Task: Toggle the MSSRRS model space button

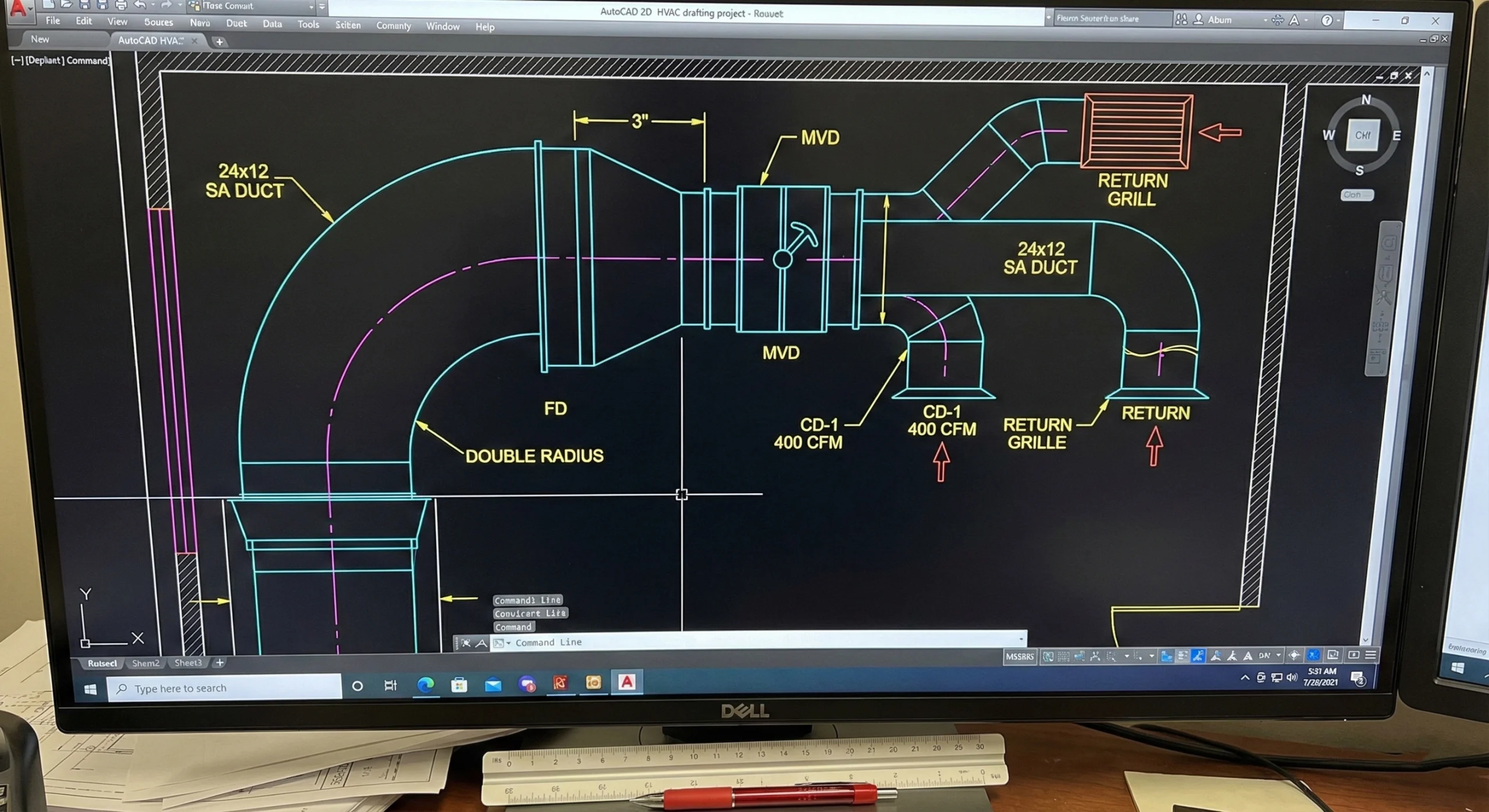Action: point(1020,657)
